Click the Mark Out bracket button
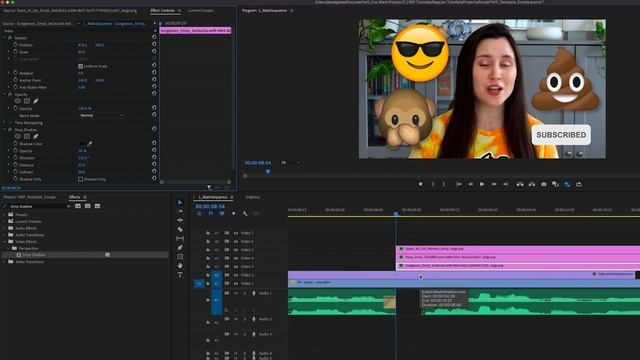Screen dimensions: 640x360 [444, 184]
